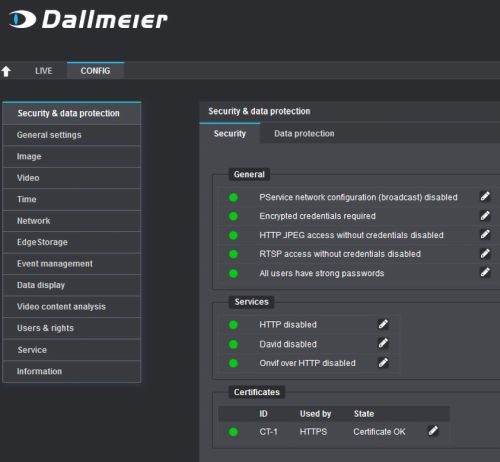Edit Onvif over HTTP setting

383,363
